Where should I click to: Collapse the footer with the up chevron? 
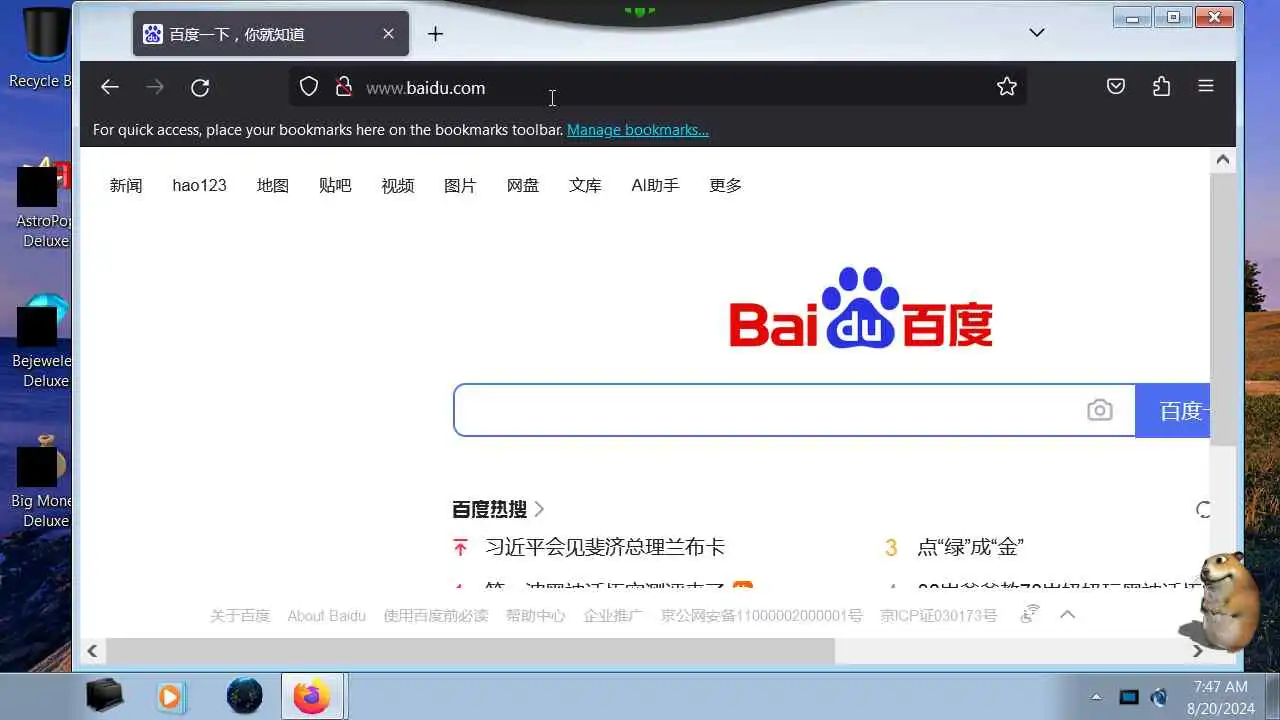click(x=1068, y=614)
